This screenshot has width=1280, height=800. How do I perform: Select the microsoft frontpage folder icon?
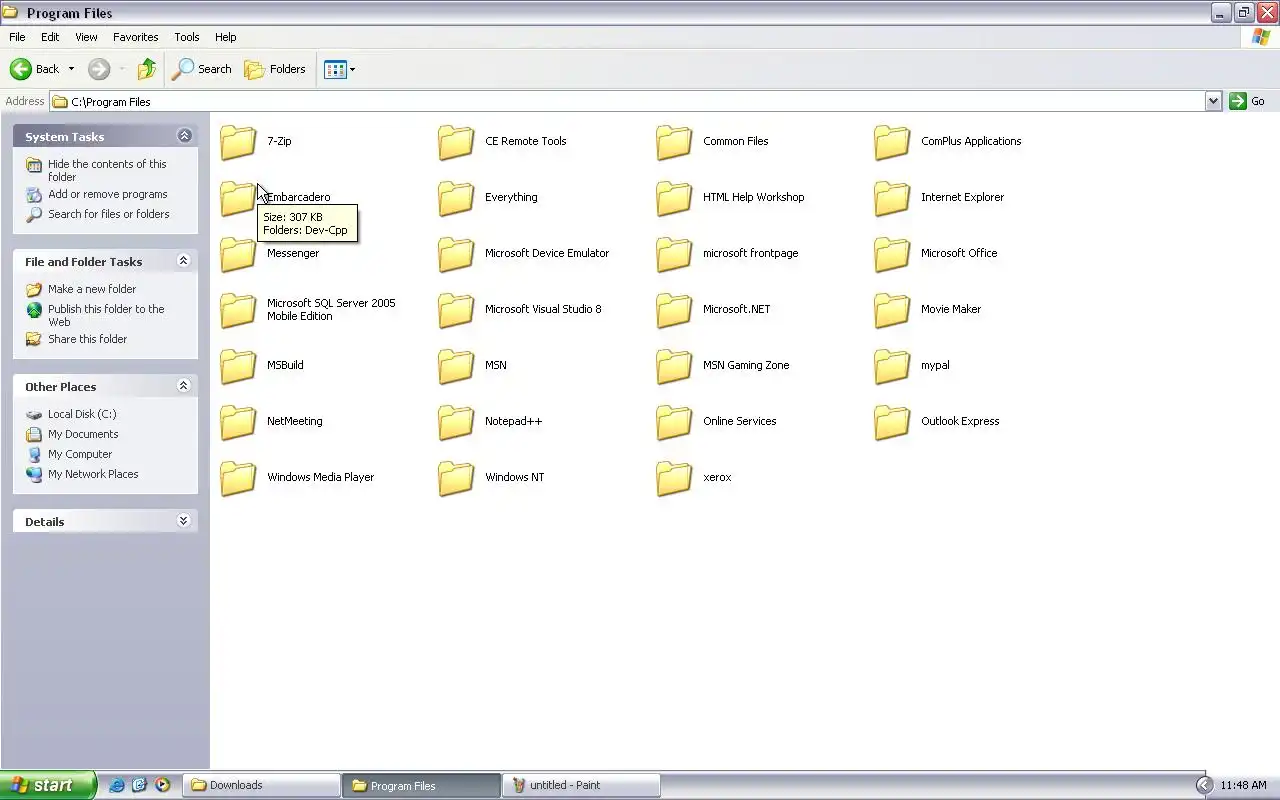pyautogui.click(x=674, y=254)
